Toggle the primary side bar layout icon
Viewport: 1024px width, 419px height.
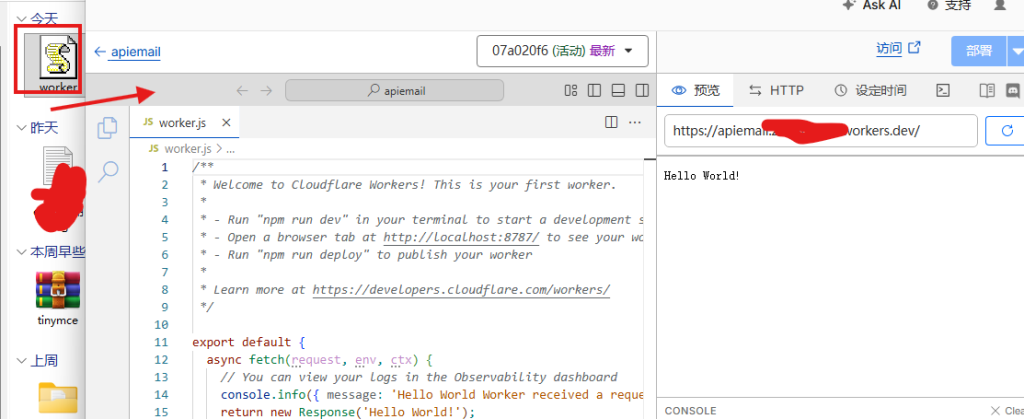point(594,91)
